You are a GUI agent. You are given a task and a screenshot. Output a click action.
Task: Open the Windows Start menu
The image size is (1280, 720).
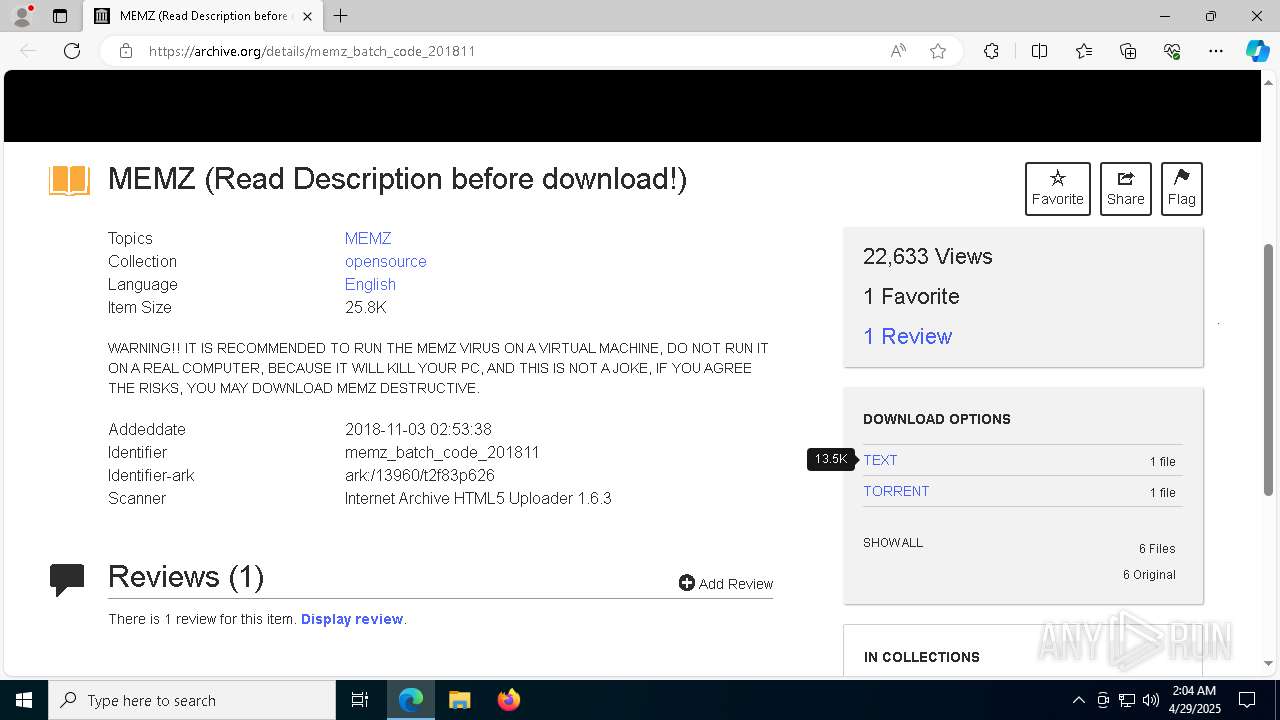(x=24, y=700)
